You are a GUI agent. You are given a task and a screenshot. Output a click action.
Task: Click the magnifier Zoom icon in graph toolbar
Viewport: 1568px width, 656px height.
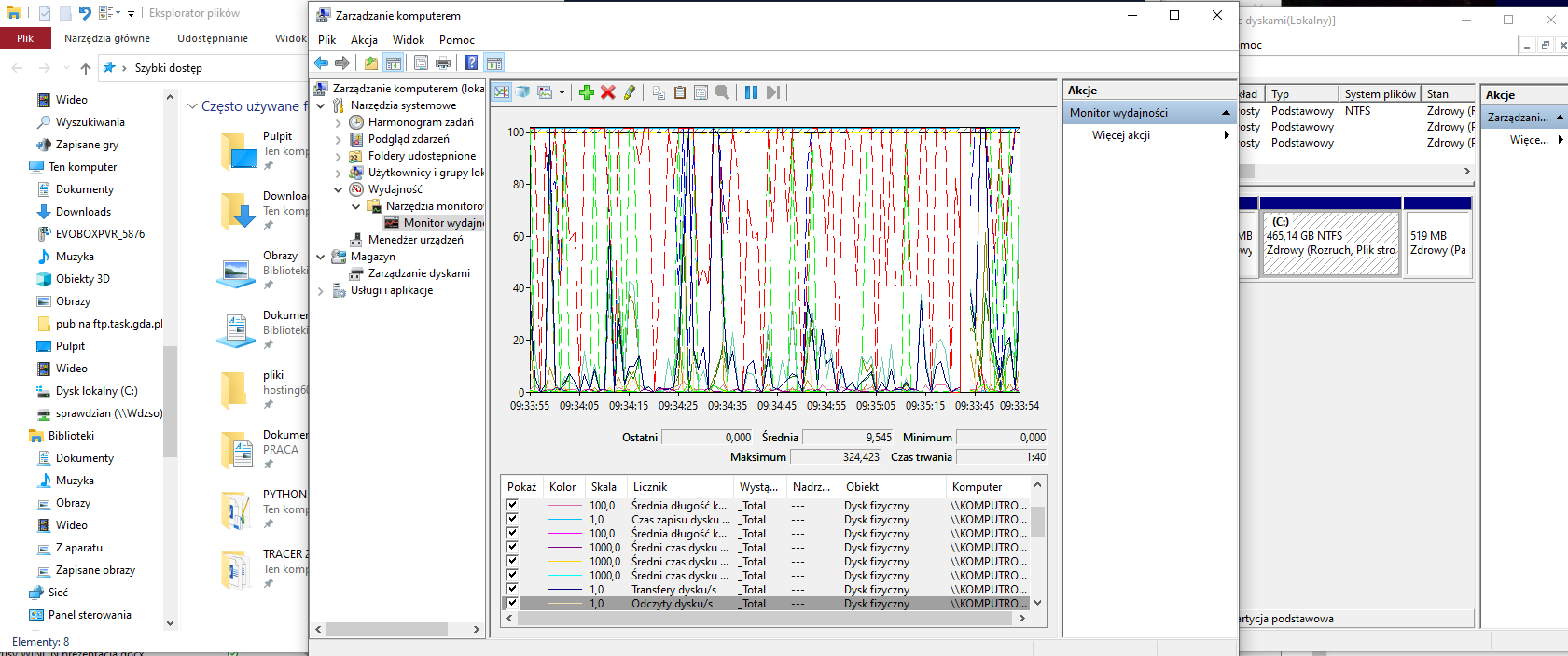(722, 92)
